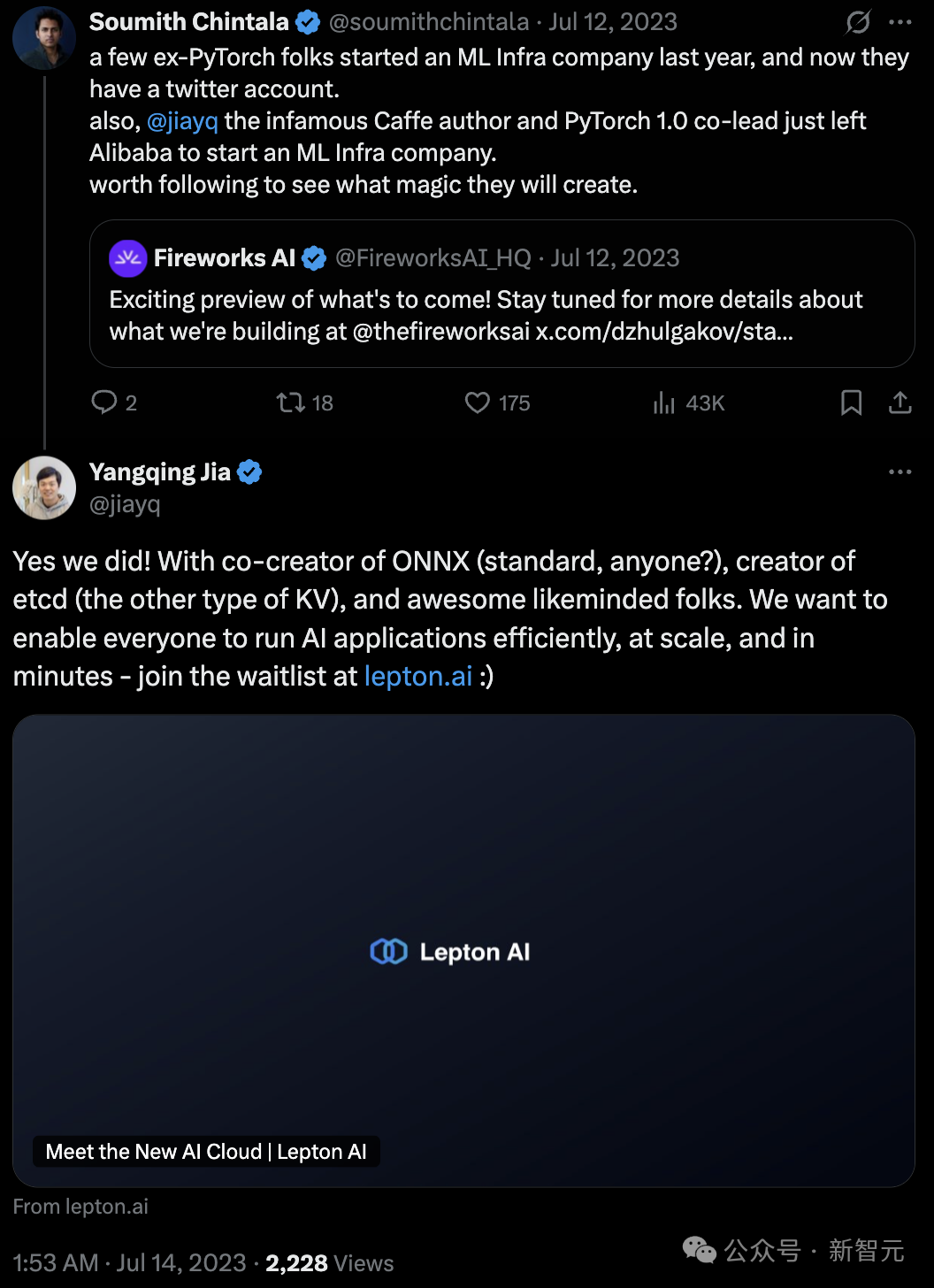Open more options on Soumith's tweet
The height and width of the screenshot is (1288, 934).
900,22
